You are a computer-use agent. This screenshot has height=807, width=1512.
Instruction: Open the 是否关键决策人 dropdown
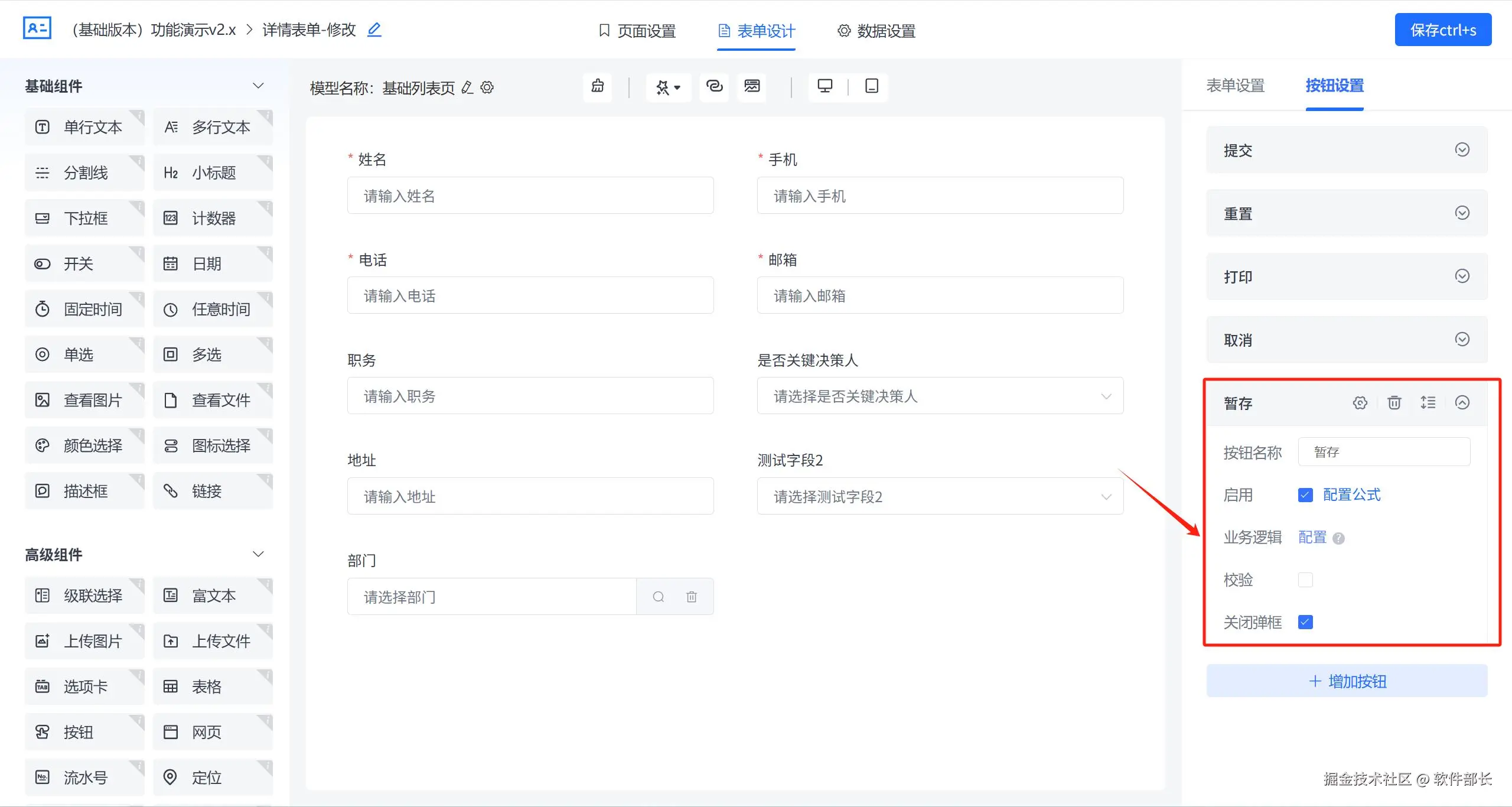point(940,396)
